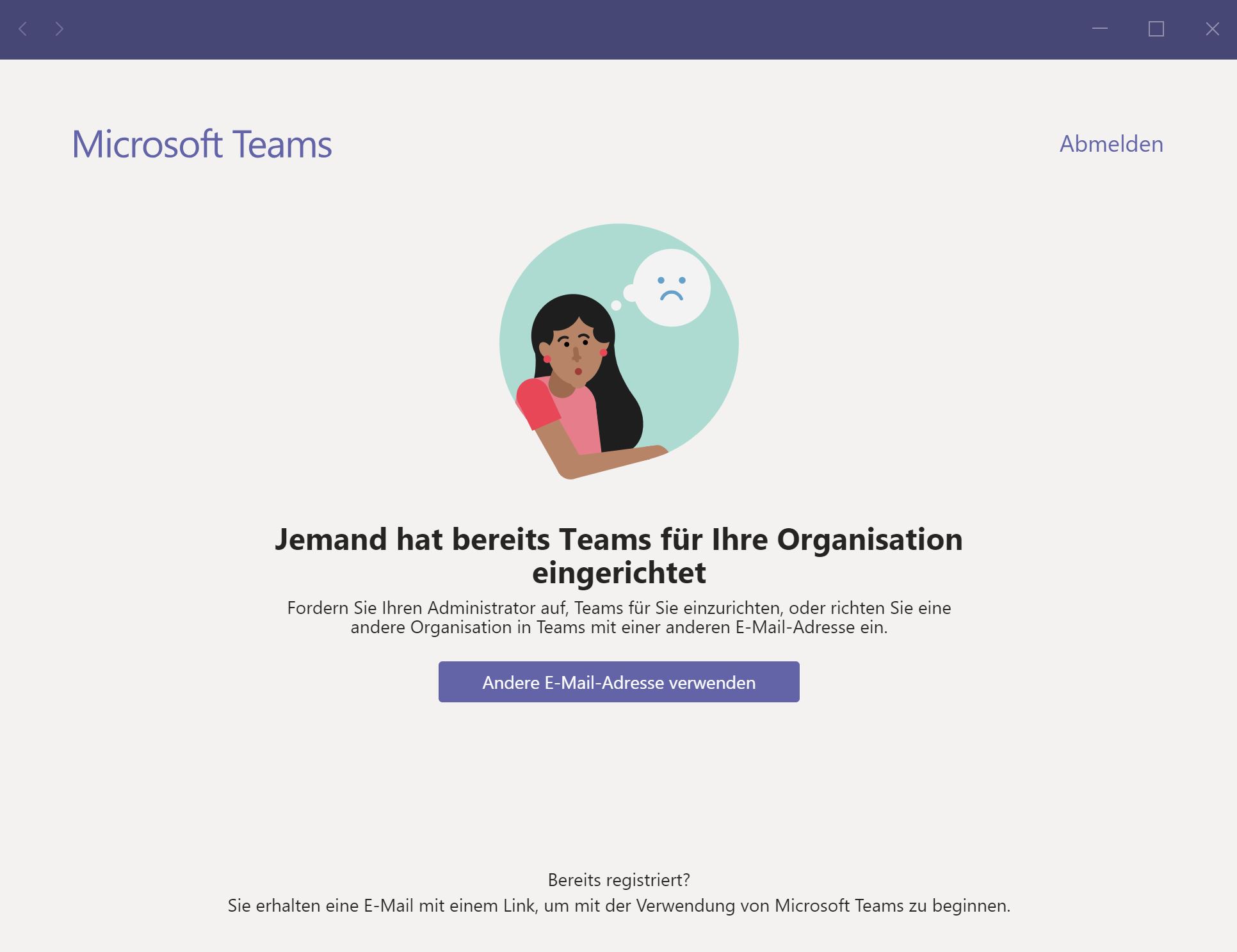Click the Microsoft Teams title text
This screenshot has width=1237, height=952.
click(202, 144)
